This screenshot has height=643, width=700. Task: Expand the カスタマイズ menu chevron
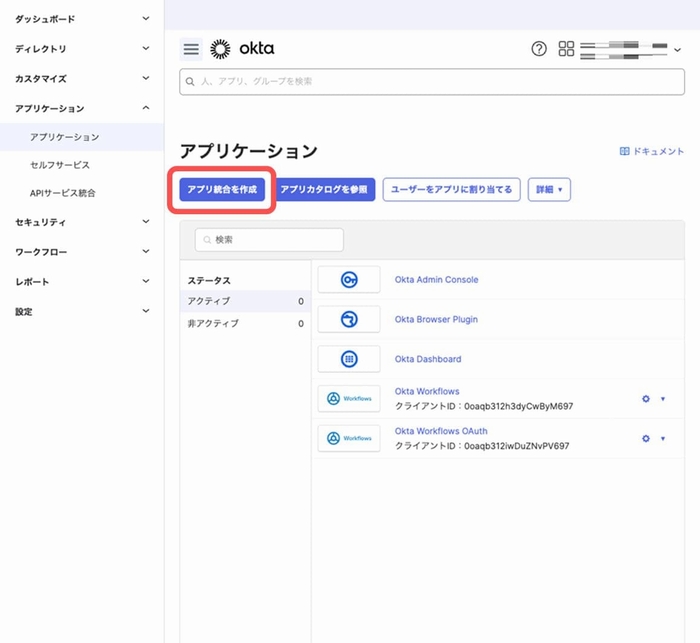[146, 78]
